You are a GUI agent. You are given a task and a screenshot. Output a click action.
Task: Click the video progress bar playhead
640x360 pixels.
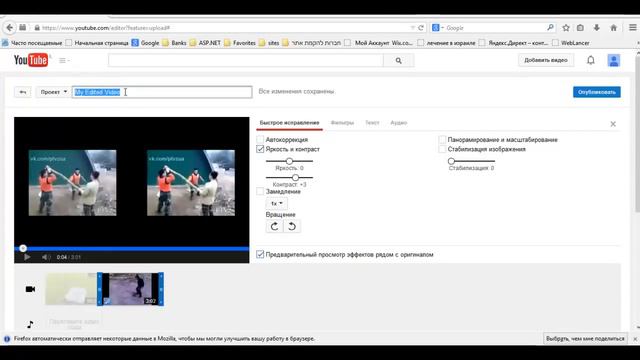[23, 248]
